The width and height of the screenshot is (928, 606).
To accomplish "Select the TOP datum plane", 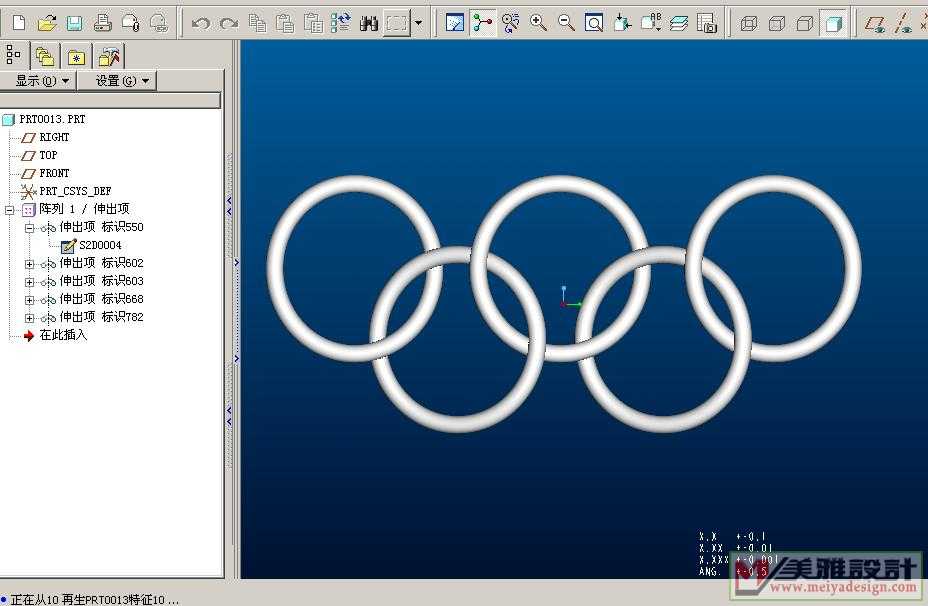I will (48, 155).
